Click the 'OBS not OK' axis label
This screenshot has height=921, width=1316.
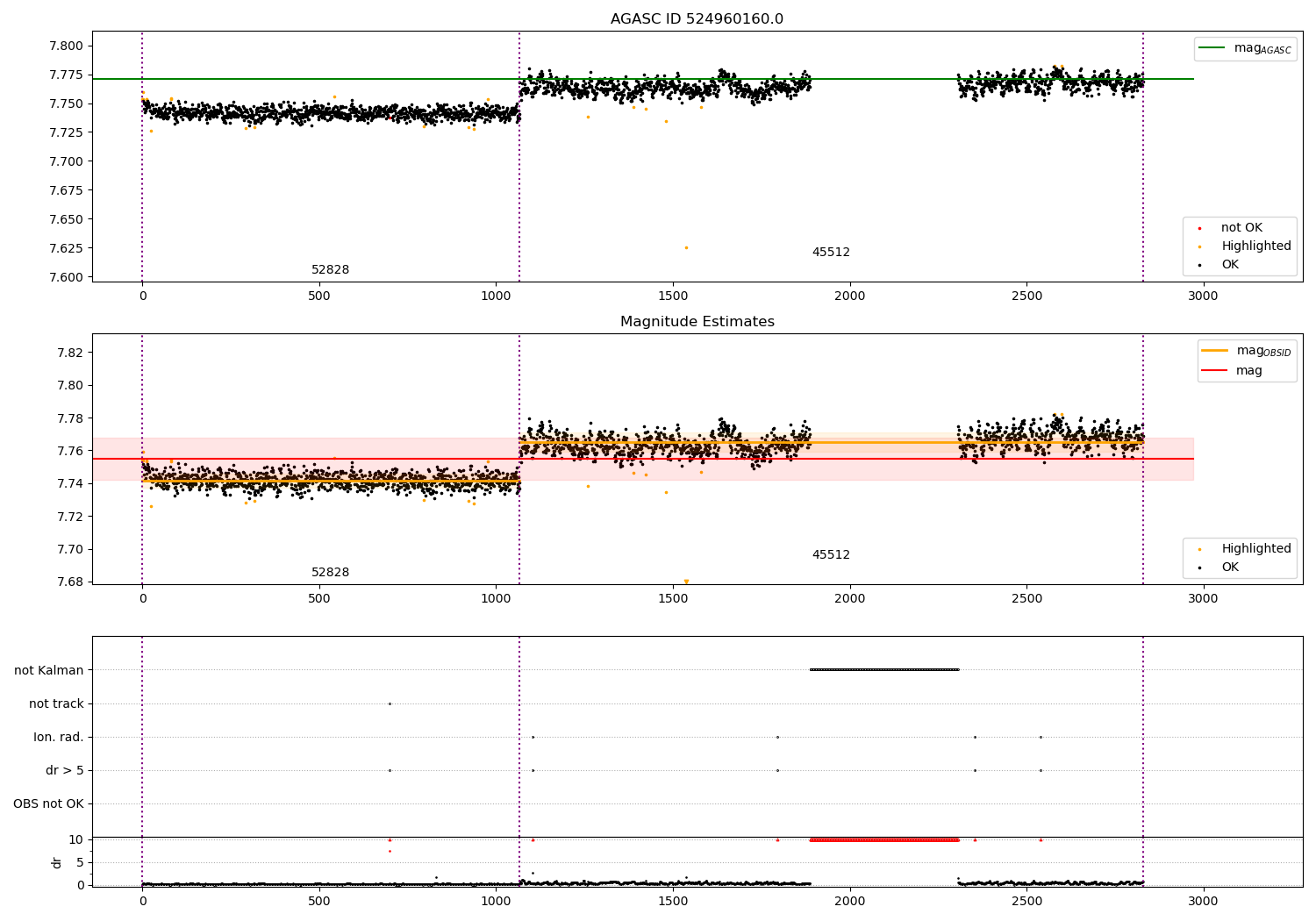click(48, 804)
